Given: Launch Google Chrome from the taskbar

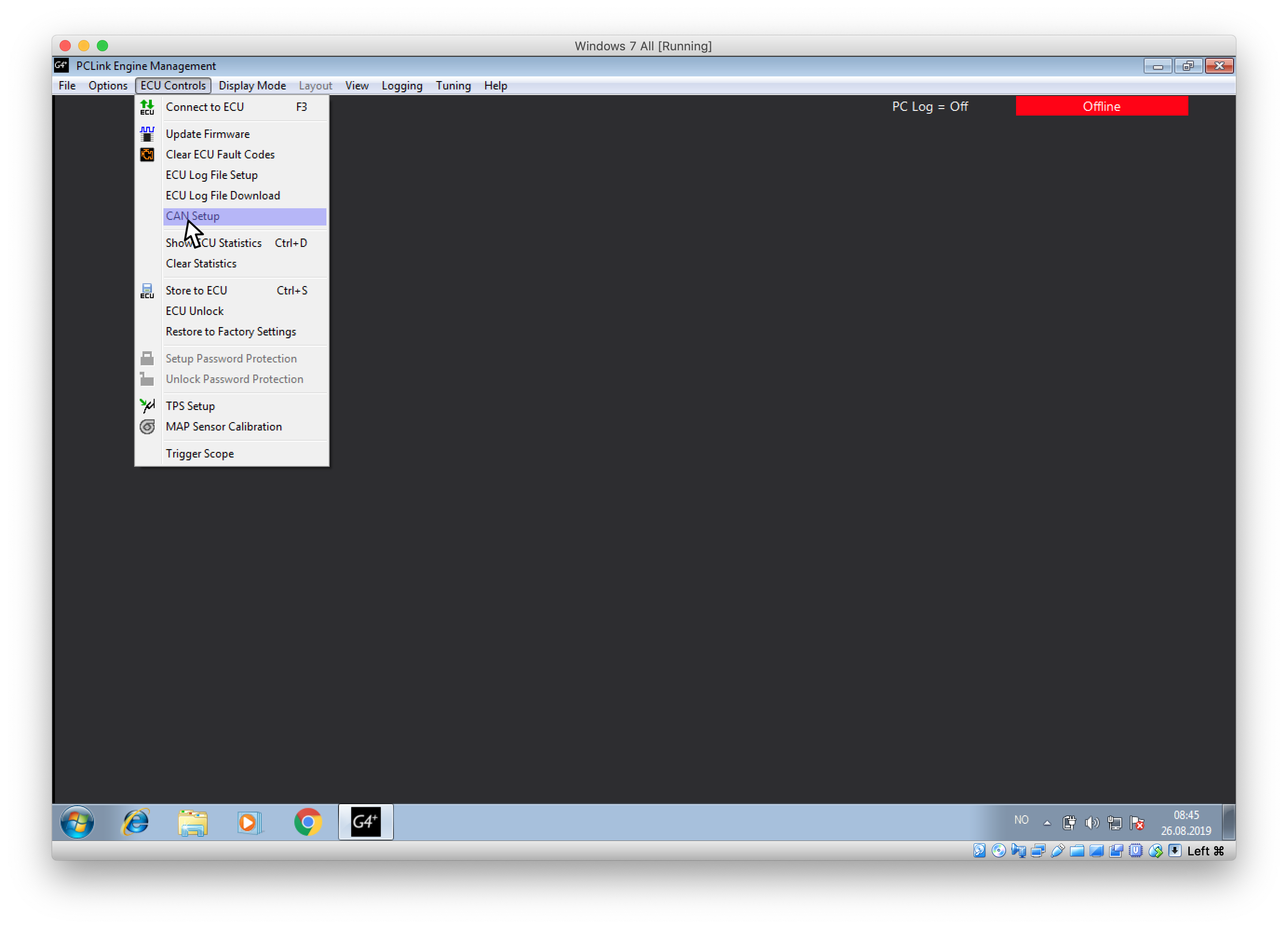Looking at the screenshot, I should click(x=308, y=822).
